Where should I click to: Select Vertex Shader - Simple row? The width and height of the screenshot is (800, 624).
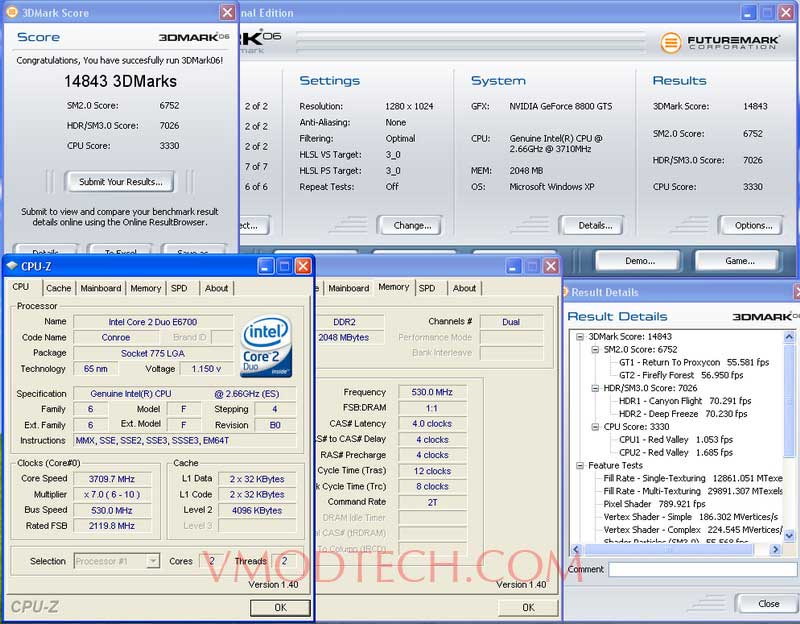690,517
